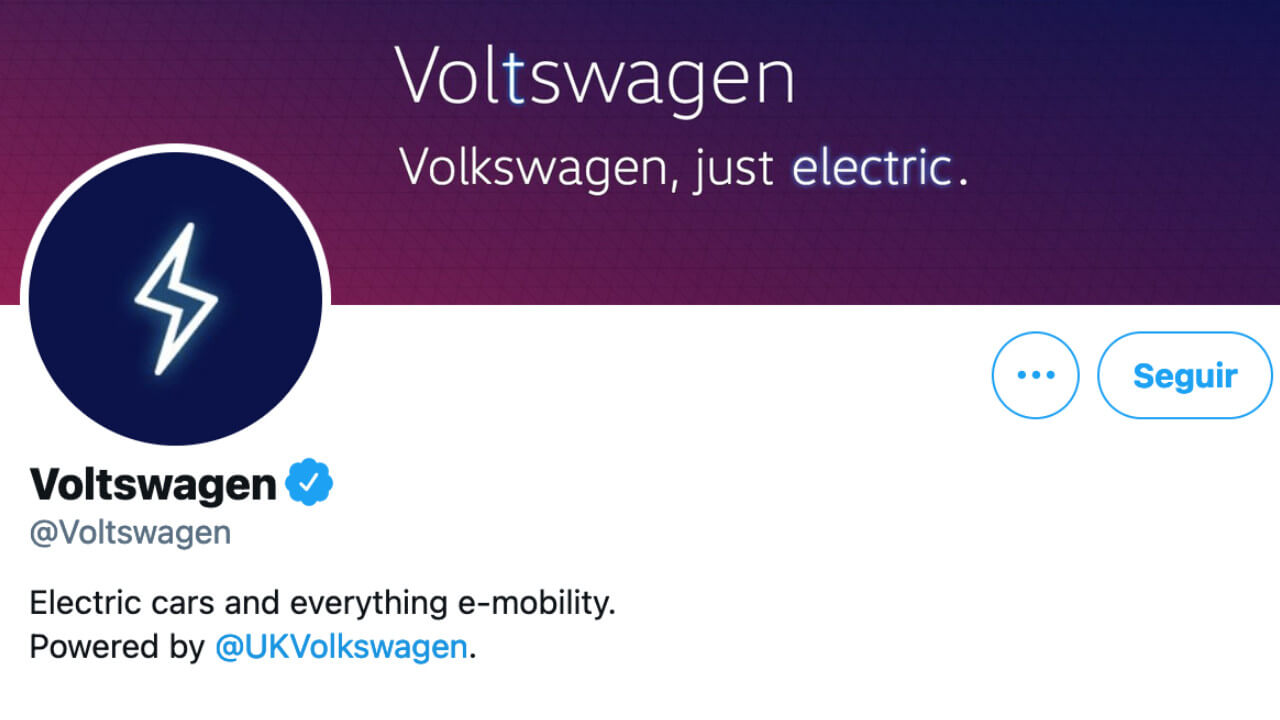Open the @UKVolkswagen profile link
The width and height of the screenshot is (1280, 720).
coord(341,647)
